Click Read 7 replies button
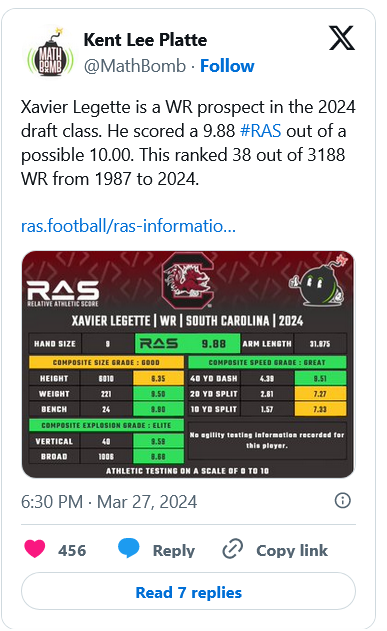The height and width of the screenshot is (631, 387). pyautogui.click(x=188, y=592)
